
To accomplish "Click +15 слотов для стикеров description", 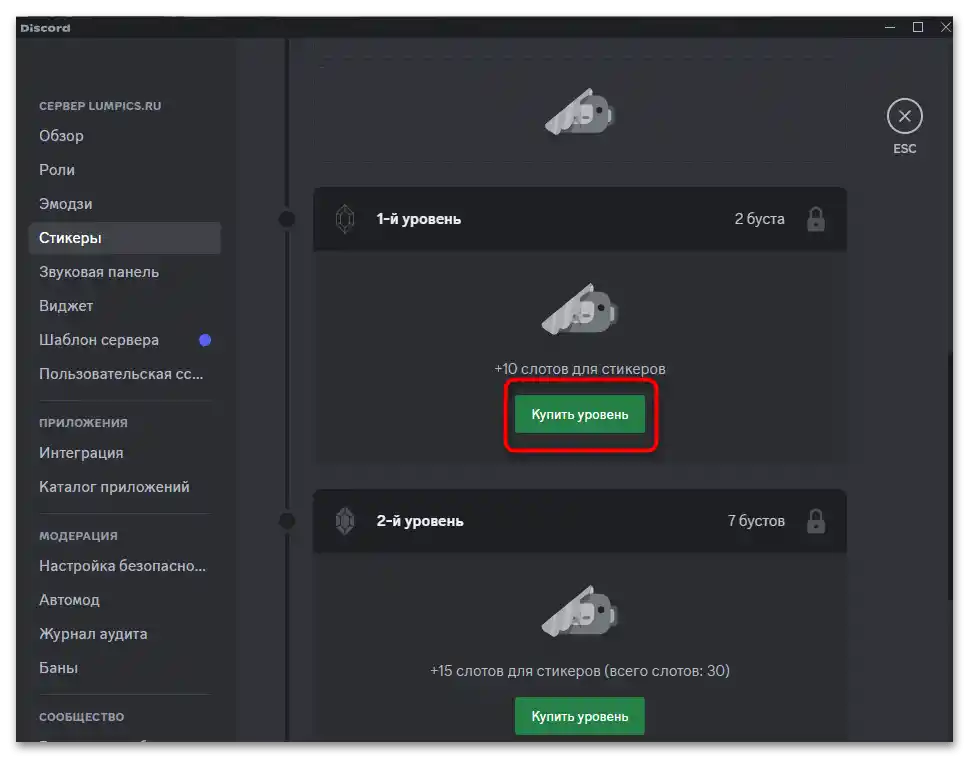I will click(x=580, y=671).
